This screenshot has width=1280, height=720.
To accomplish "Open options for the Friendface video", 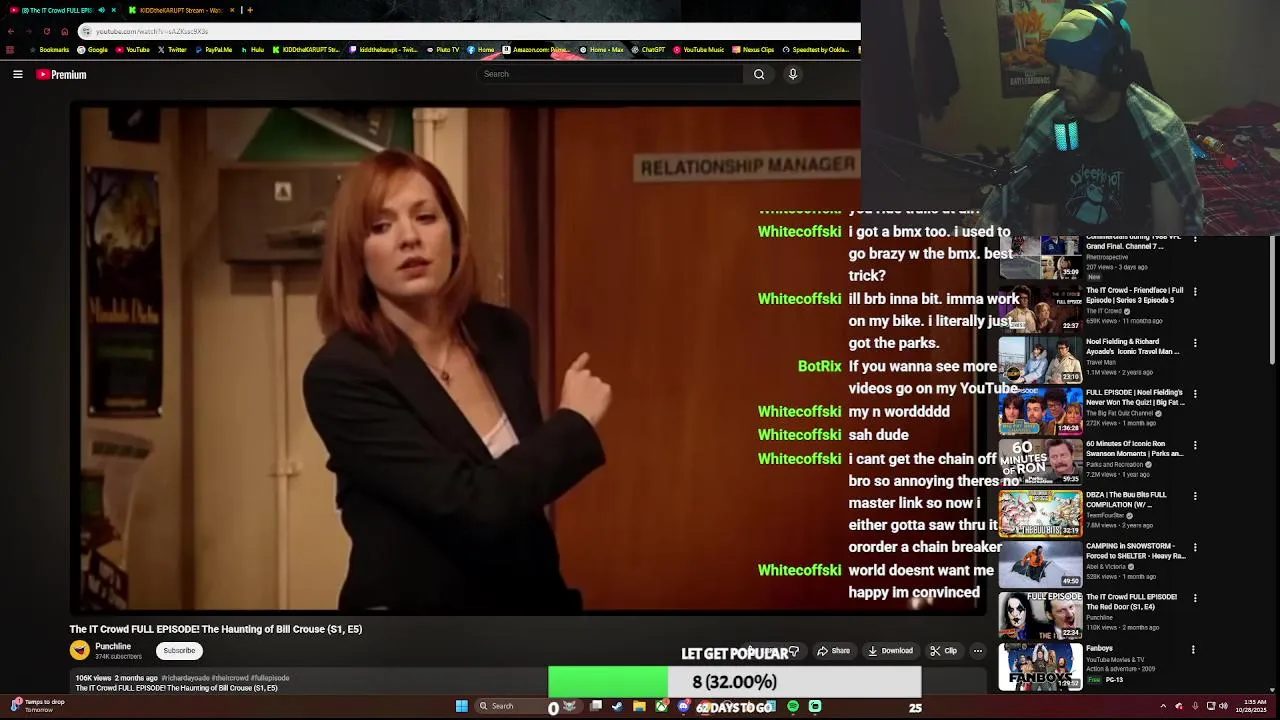I will coord(1194,292).
